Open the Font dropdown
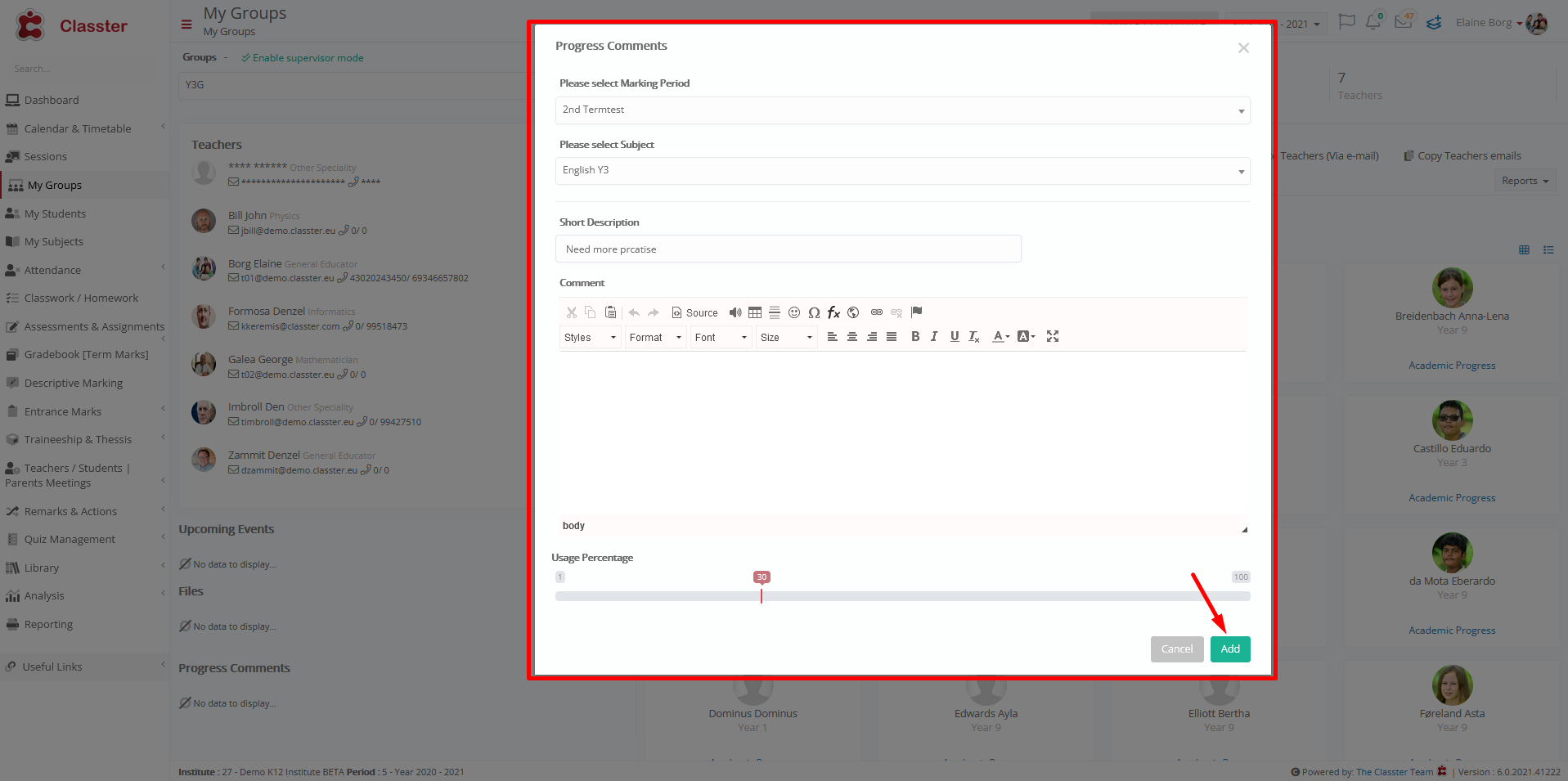1568x781 pixels. click(x=721, y=337)
